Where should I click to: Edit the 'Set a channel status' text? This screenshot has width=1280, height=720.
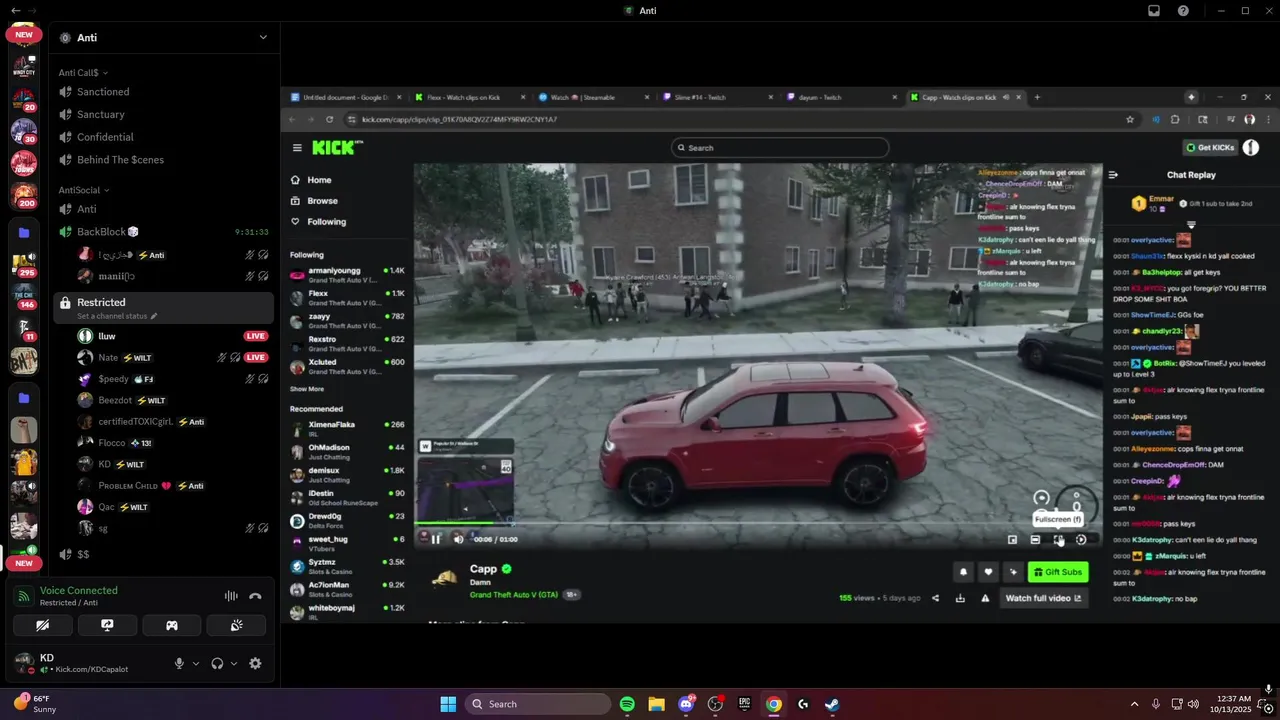[117, 316]
